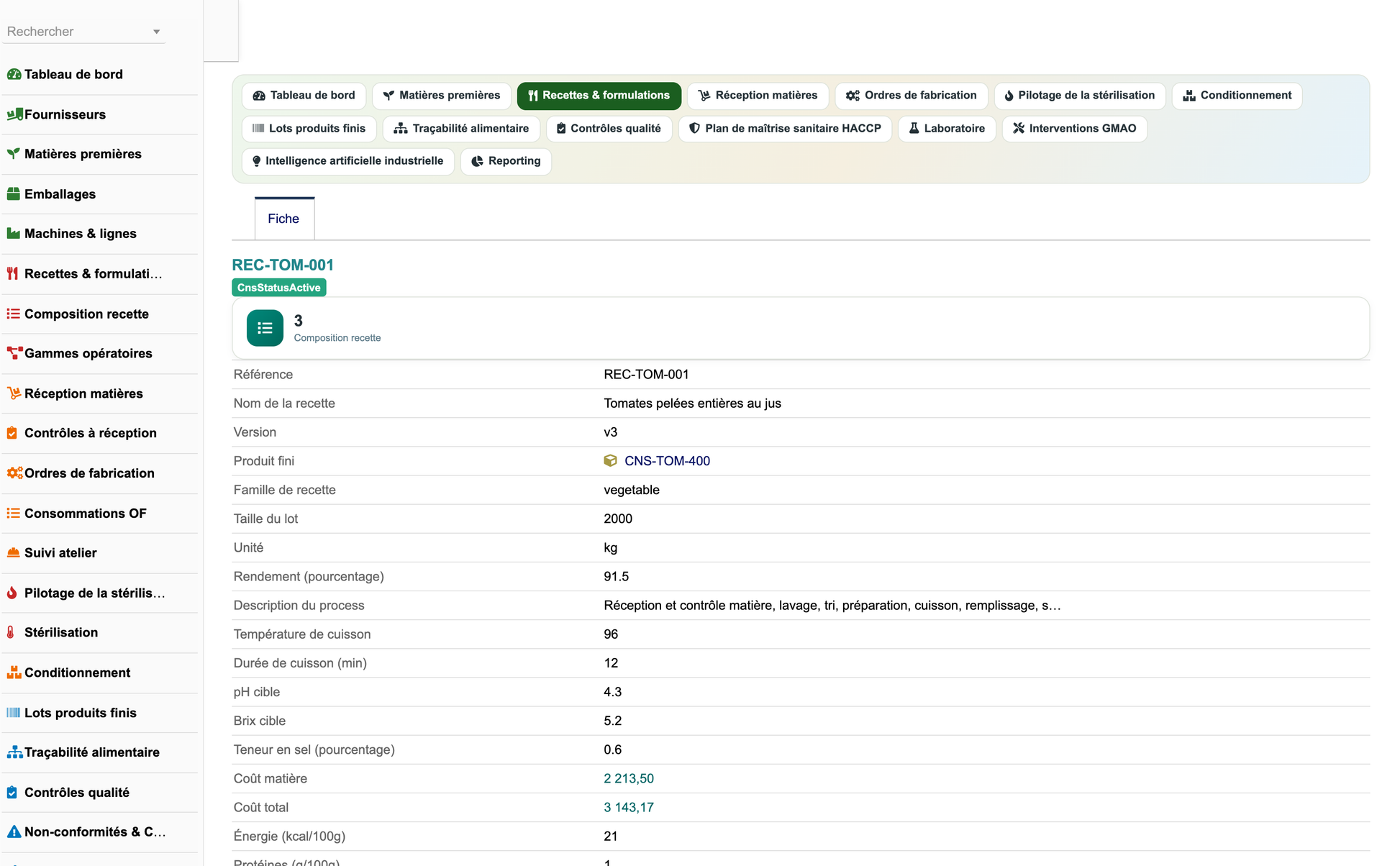Click the Ordres de fabrication gears icon in sidebar
Viewport: 1400px width, 866px height.
(x=14, y=473)
